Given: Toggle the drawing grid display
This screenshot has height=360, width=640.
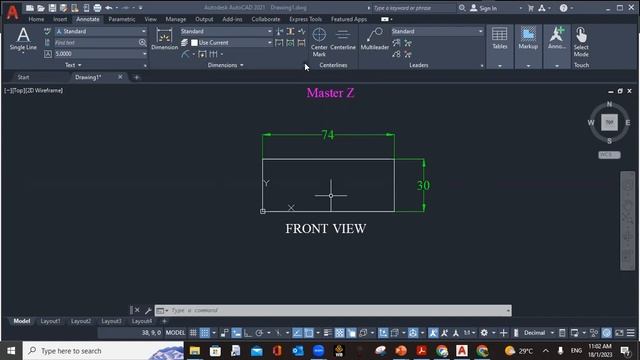Looking at the screenshot, I should [193, 333].
